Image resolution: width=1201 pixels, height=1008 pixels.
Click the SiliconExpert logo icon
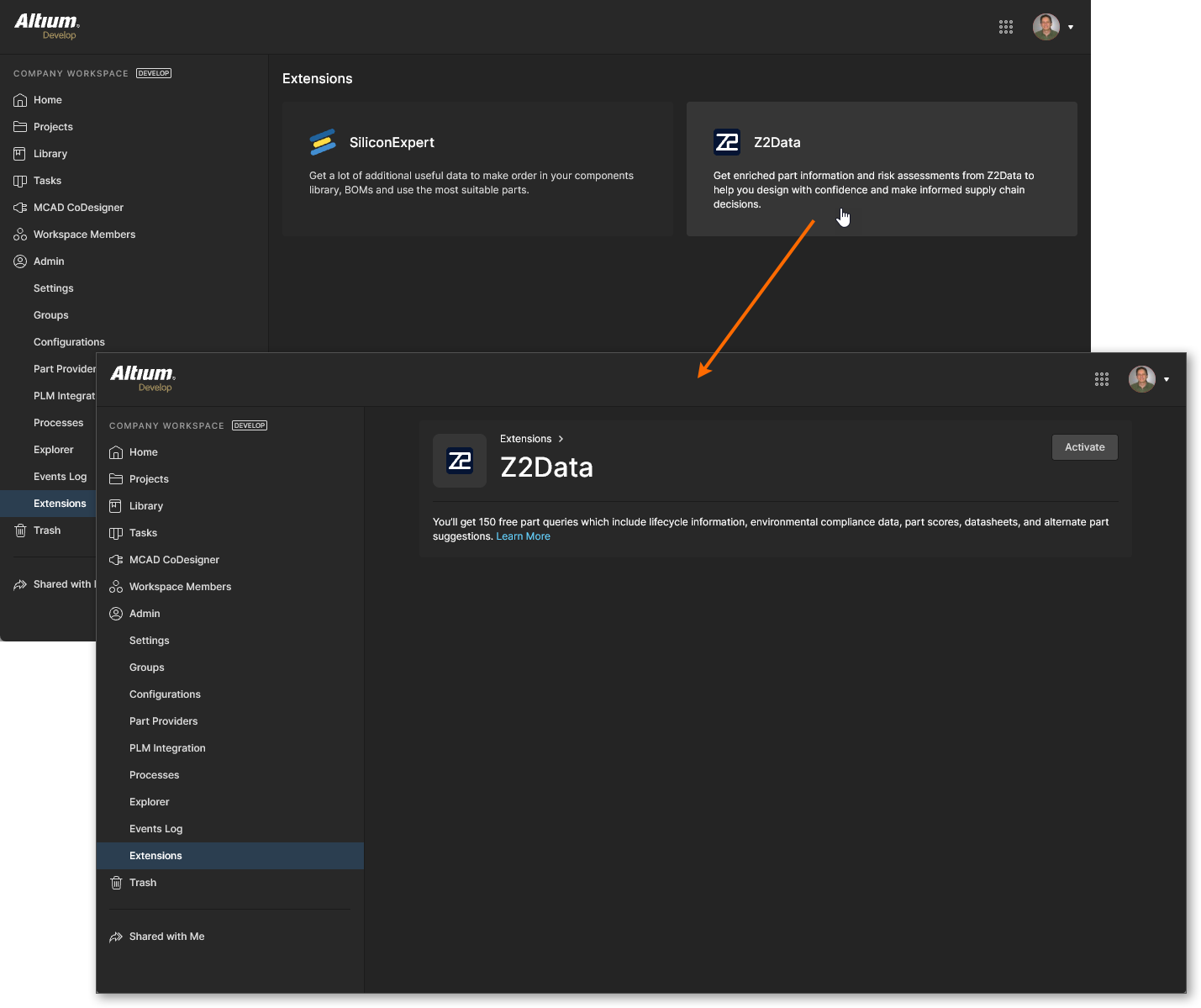click(323, 142)
